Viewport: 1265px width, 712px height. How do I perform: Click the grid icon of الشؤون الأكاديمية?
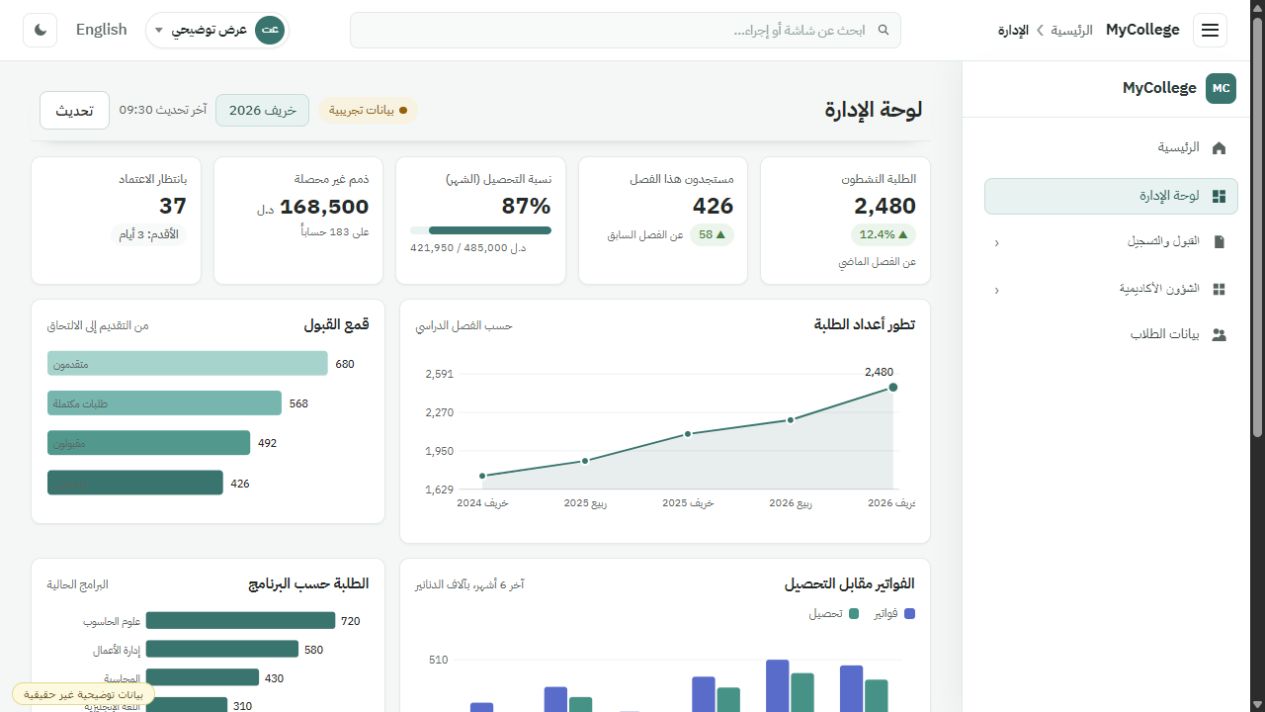click(x=1218, y=289)
